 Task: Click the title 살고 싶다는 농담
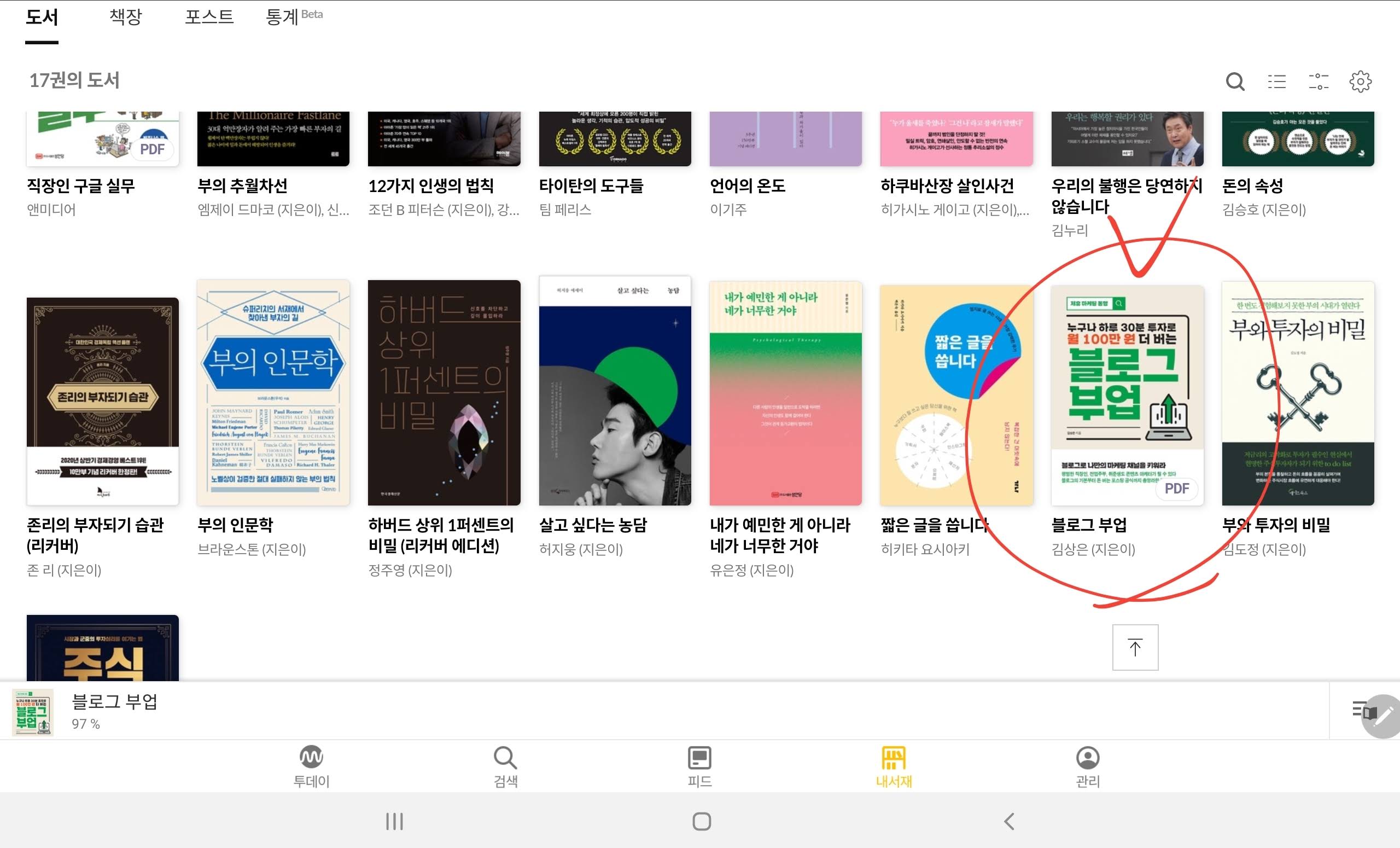click(593, 525)
